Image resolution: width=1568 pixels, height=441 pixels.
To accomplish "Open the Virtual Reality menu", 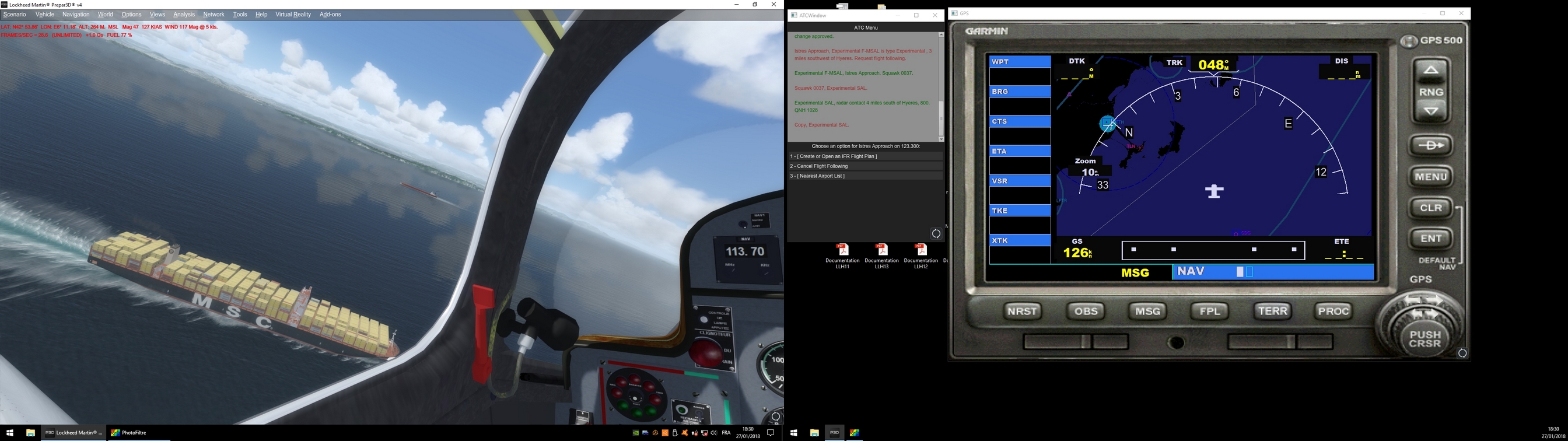I will 293,15.
